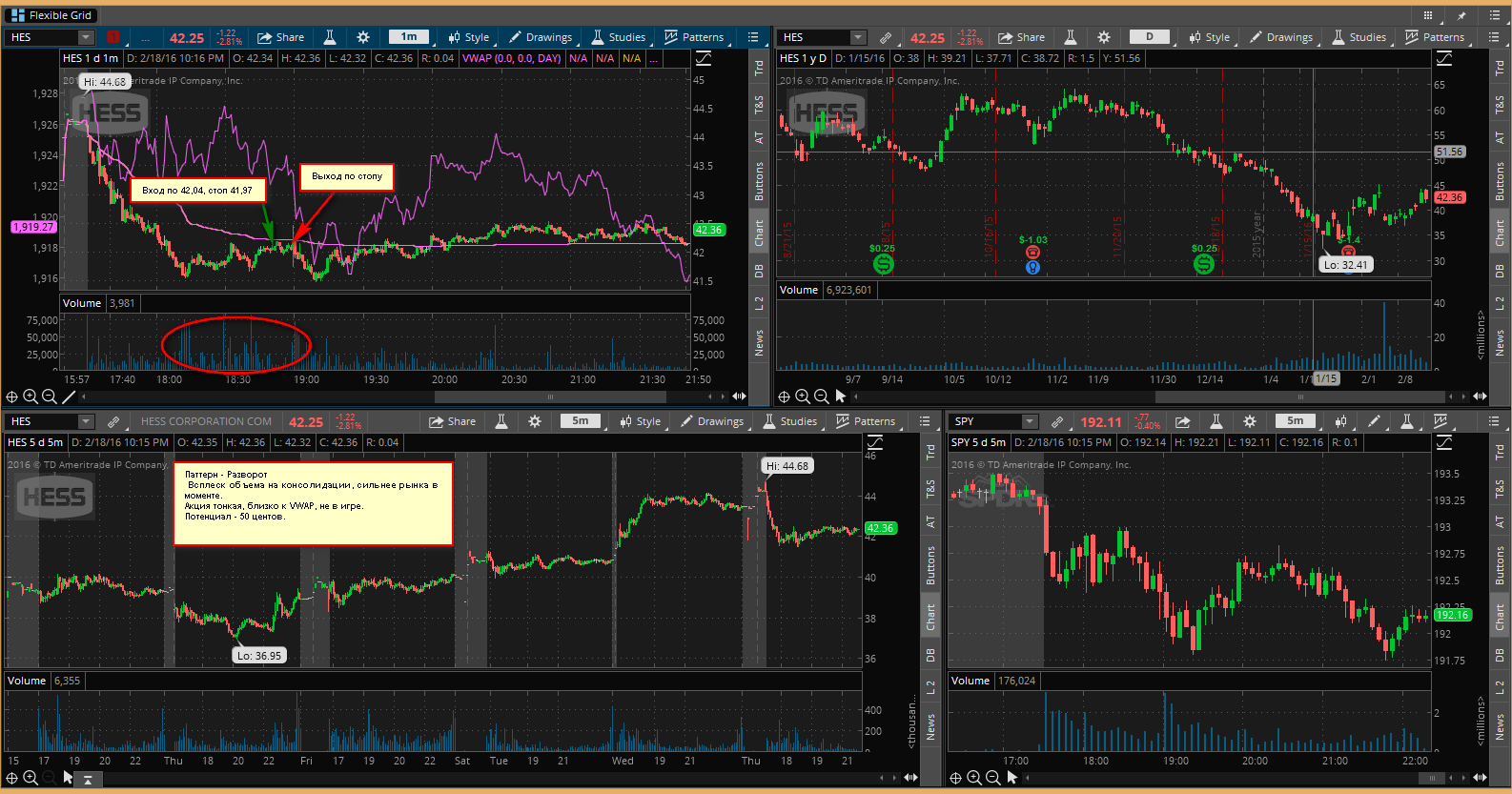Select the pan crosshair tool on top-left chart
This screenshot has width=1512, height=794.
11,397
